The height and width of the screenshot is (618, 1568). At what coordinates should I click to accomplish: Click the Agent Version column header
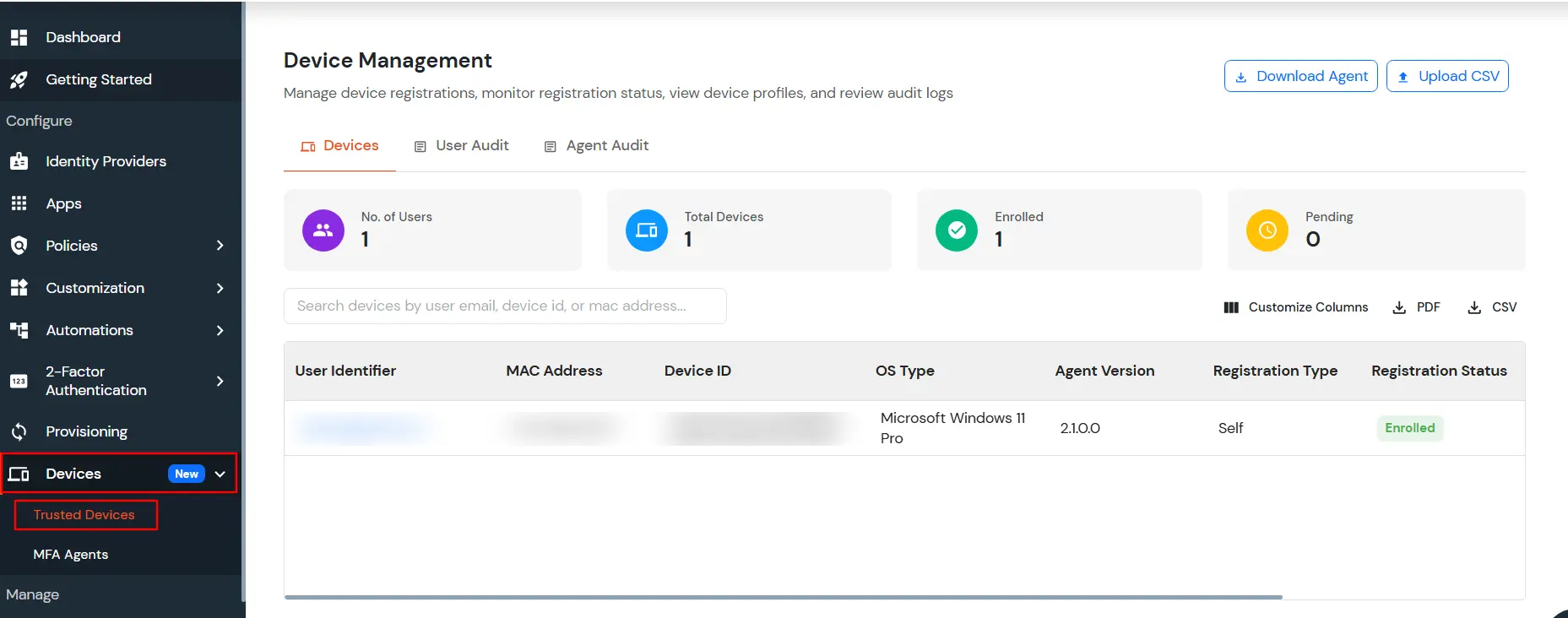point(1104,371)
